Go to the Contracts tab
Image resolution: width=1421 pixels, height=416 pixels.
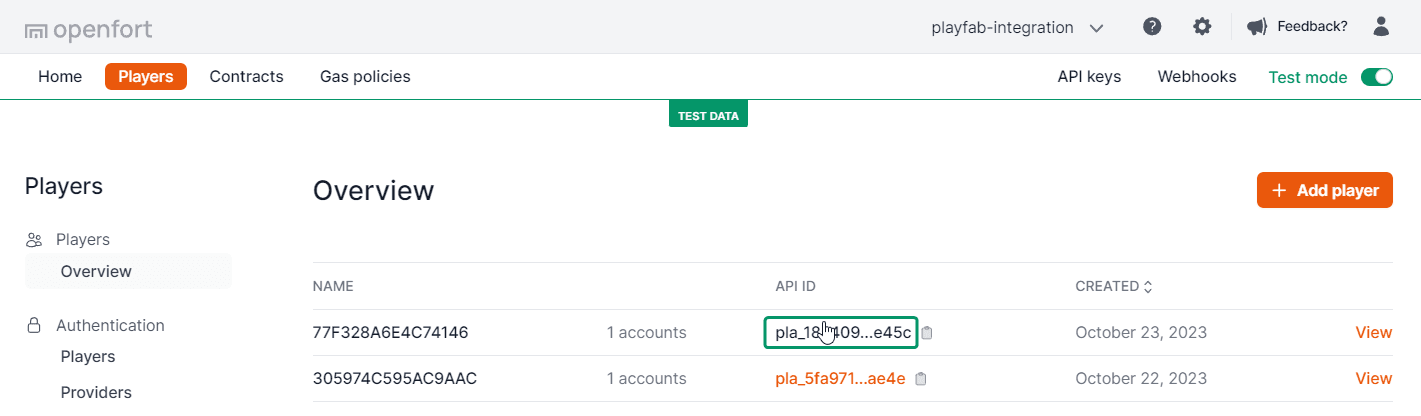tap(246, 76)
